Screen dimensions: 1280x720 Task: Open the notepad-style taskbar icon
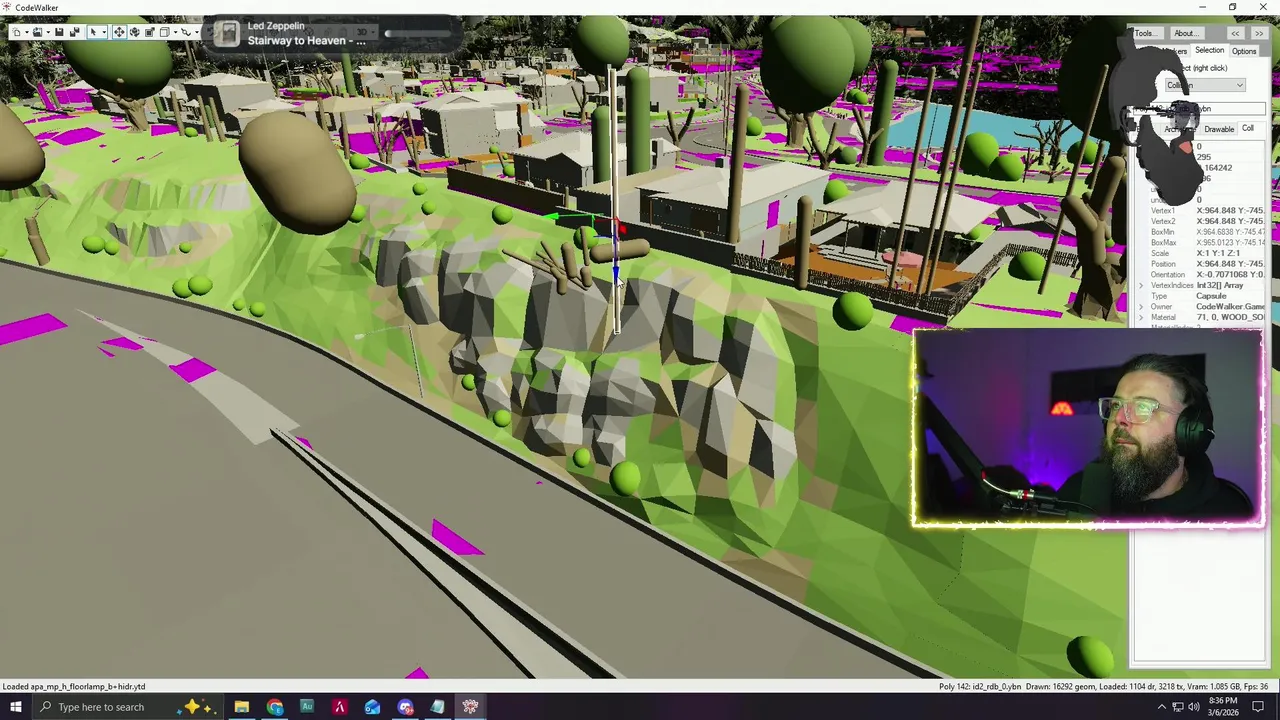point(437,707)
